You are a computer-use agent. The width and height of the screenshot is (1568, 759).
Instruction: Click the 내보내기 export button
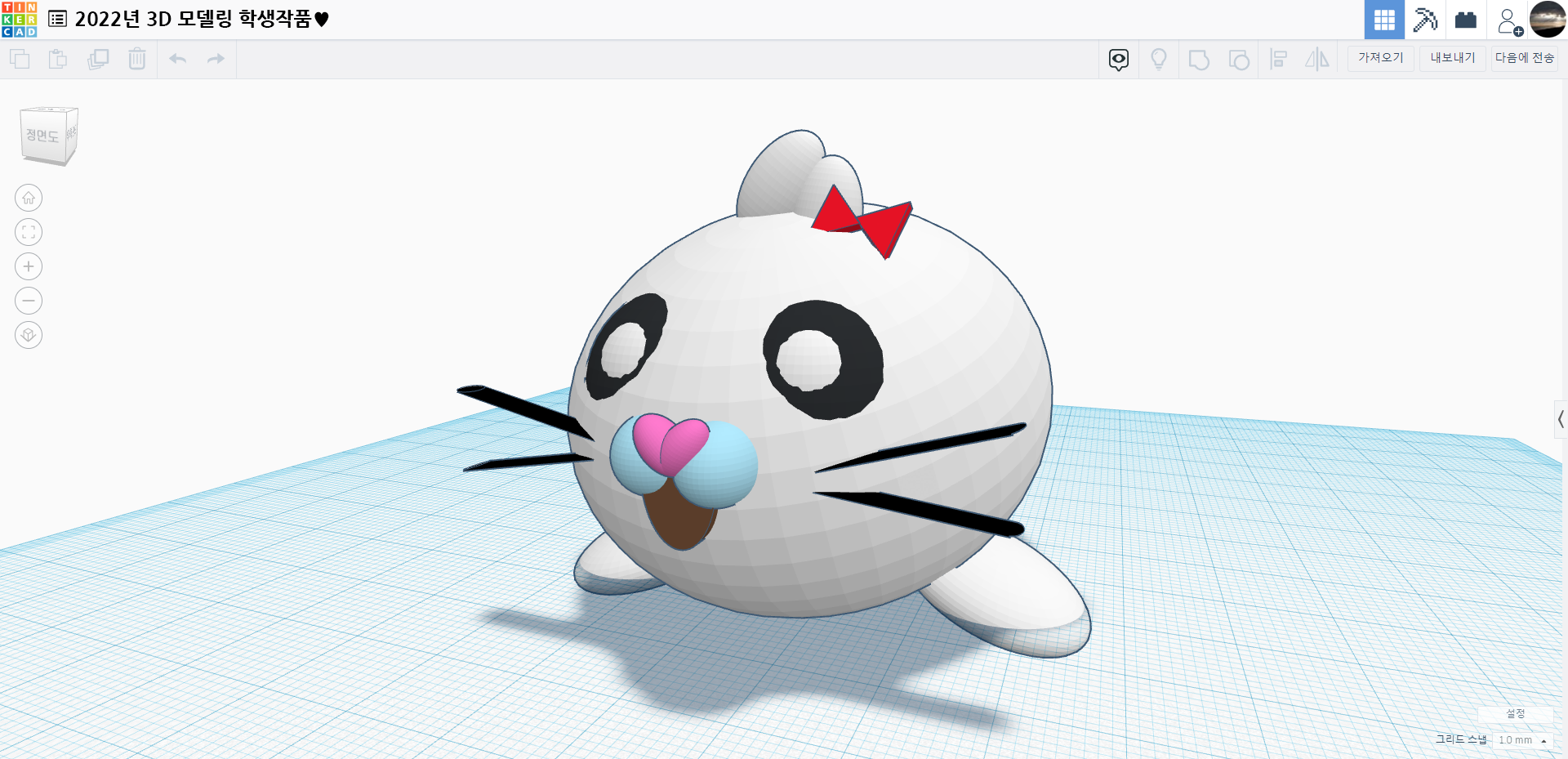click(x=1453, y=58)
